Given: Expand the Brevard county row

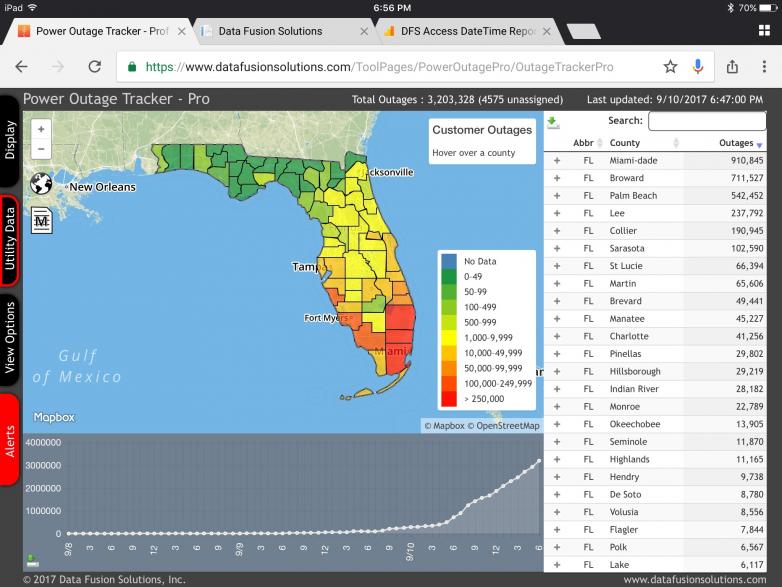Looking at the screenshot, I should pyautogui.click(x=557, y=301).
